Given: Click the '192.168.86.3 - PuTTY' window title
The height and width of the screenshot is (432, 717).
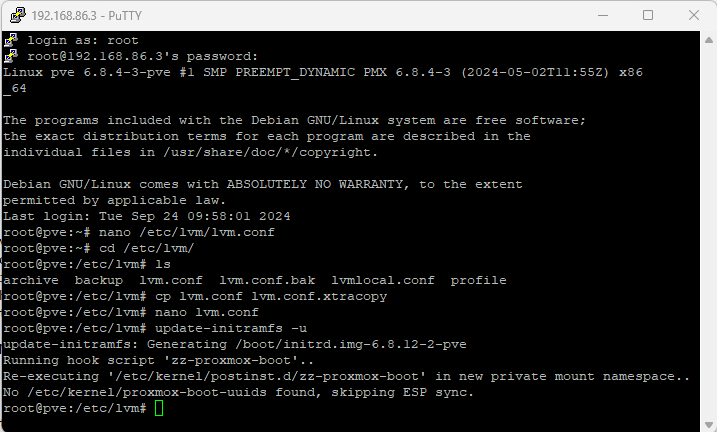Looking at the screenshot, I should pos(87,16).
